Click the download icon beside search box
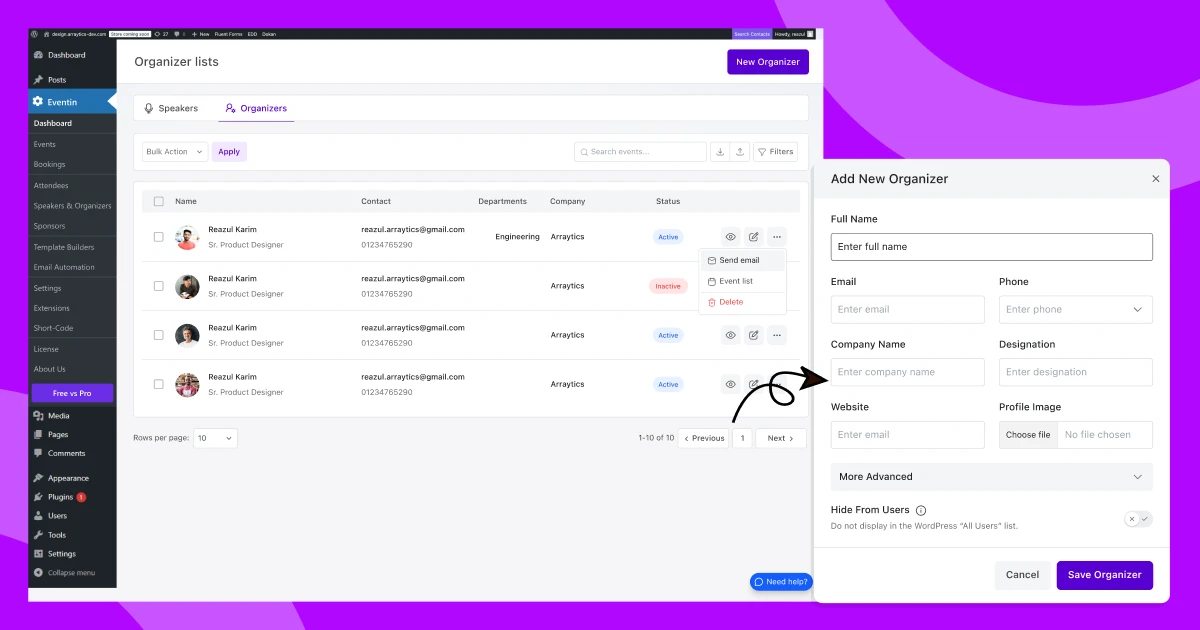 coord(720,152)
